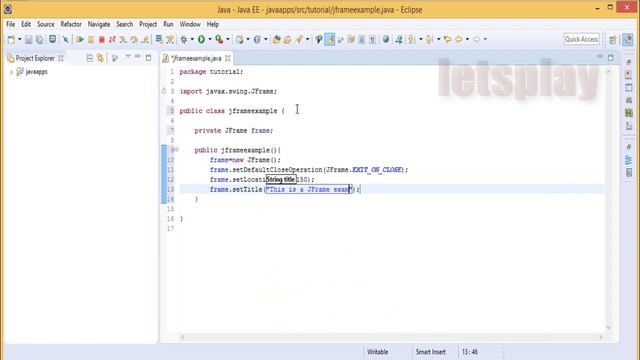The height and width of the screenshot is (360, 640).
Task: Minimize the editor area
Action: pyautogui.click(x=600, y=57)
